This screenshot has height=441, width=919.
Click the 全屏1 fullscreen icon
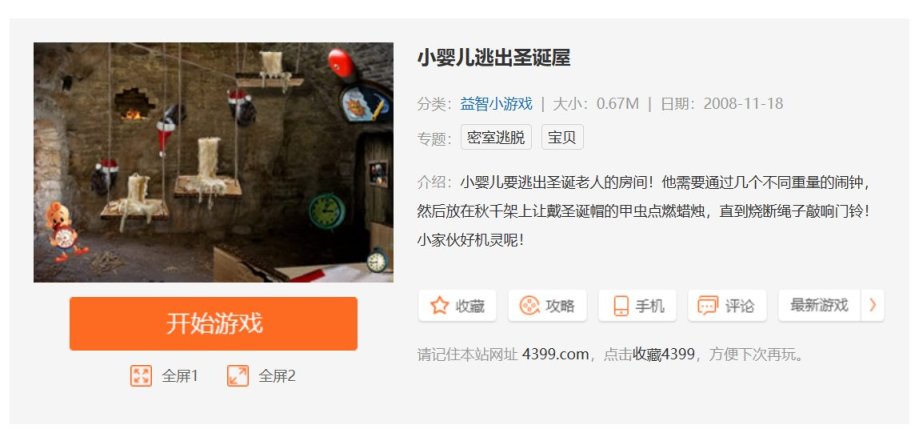pos(141,376)
